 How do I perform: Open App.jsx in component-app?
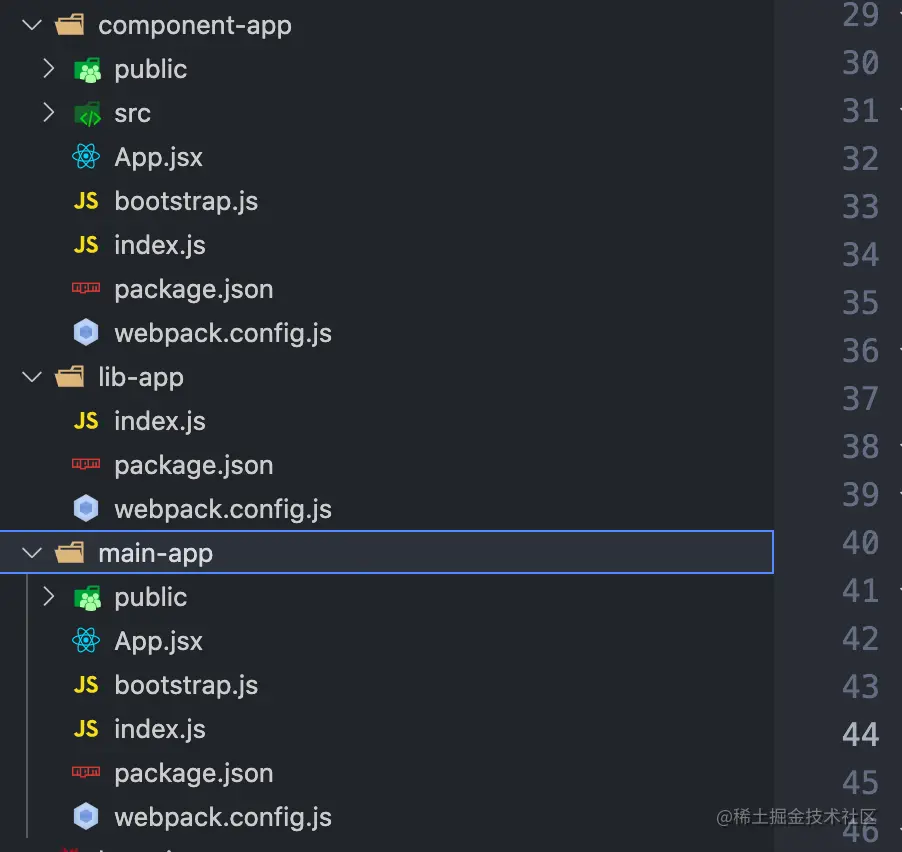click(159, 158)
